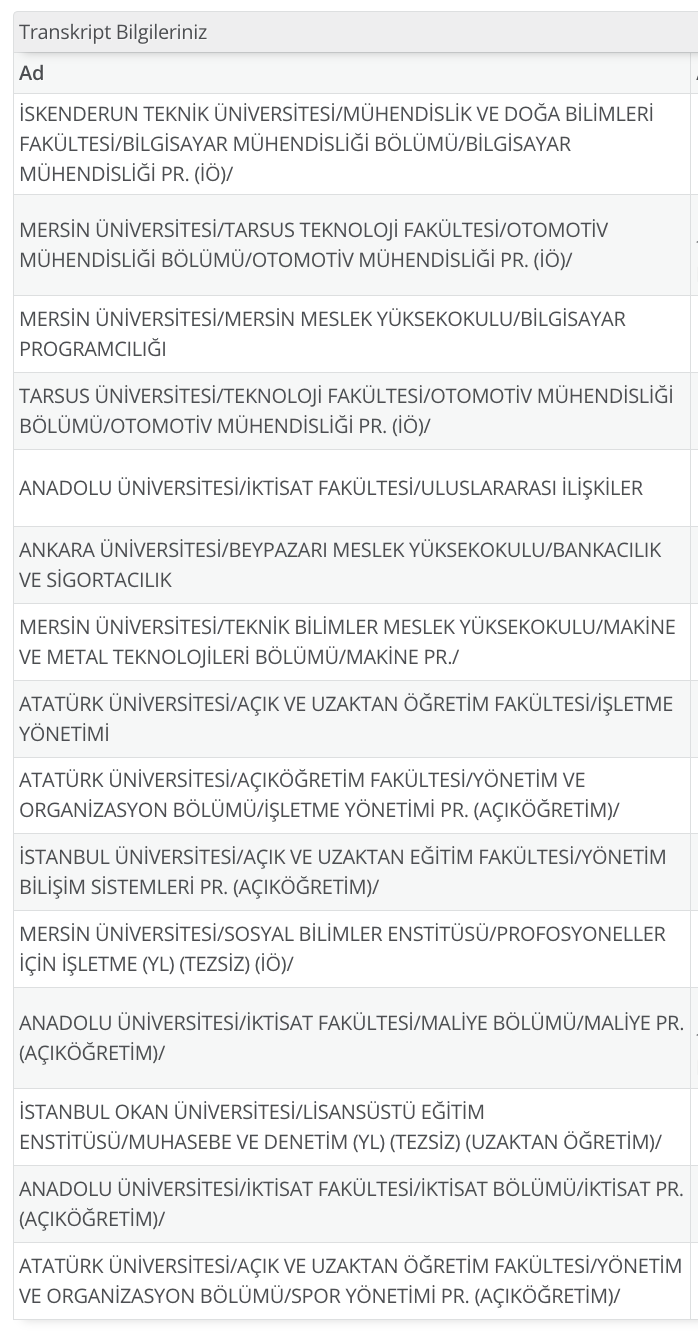Click the Tarsus Teknoloji Fakültesi row's cut-off second cell
Screen dimensions: 698x1332
point(695,245)
